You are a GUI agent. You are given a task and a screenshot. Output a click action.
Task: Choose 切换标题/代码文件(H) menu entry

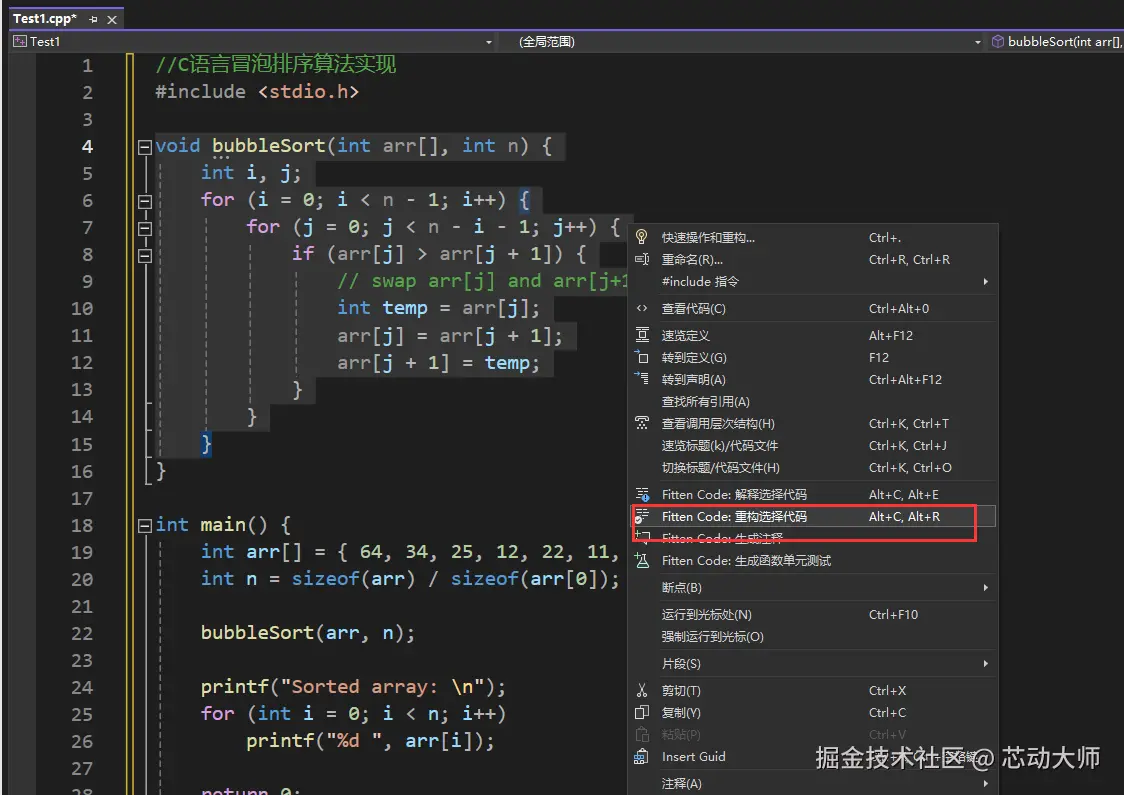click(814, 467)
